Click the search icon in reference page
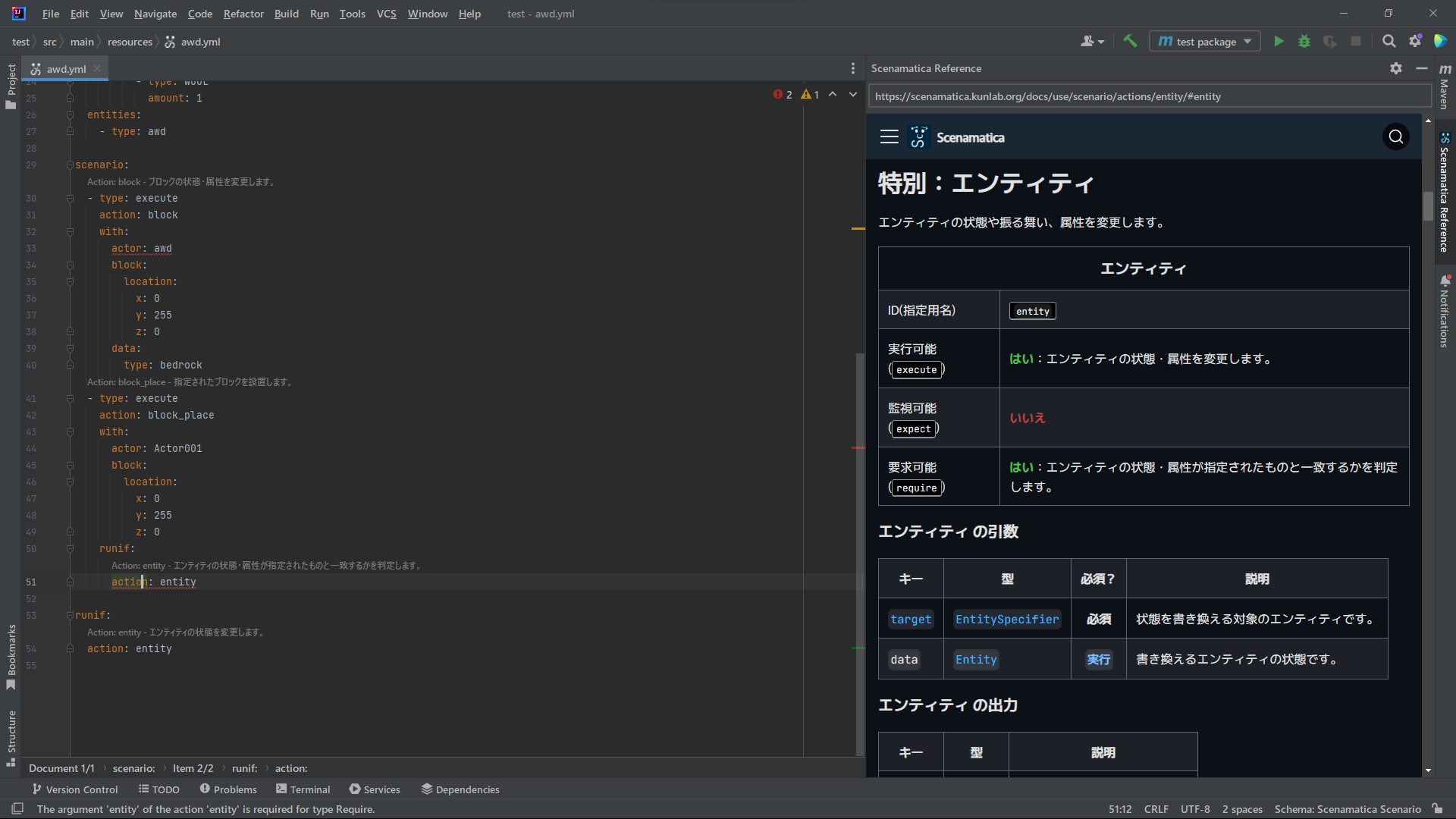The image size is (1456, 819). (x=1396, y=137)
